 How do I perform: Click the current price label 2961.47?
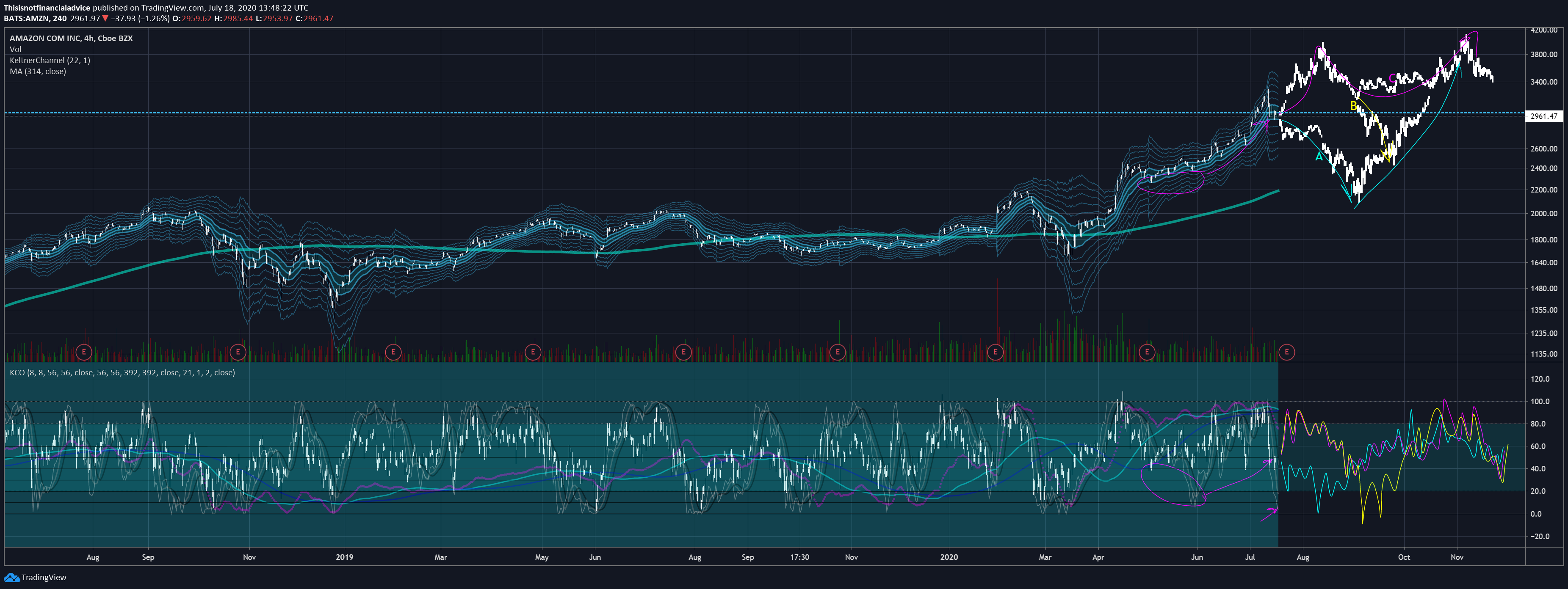[1544, 116]
